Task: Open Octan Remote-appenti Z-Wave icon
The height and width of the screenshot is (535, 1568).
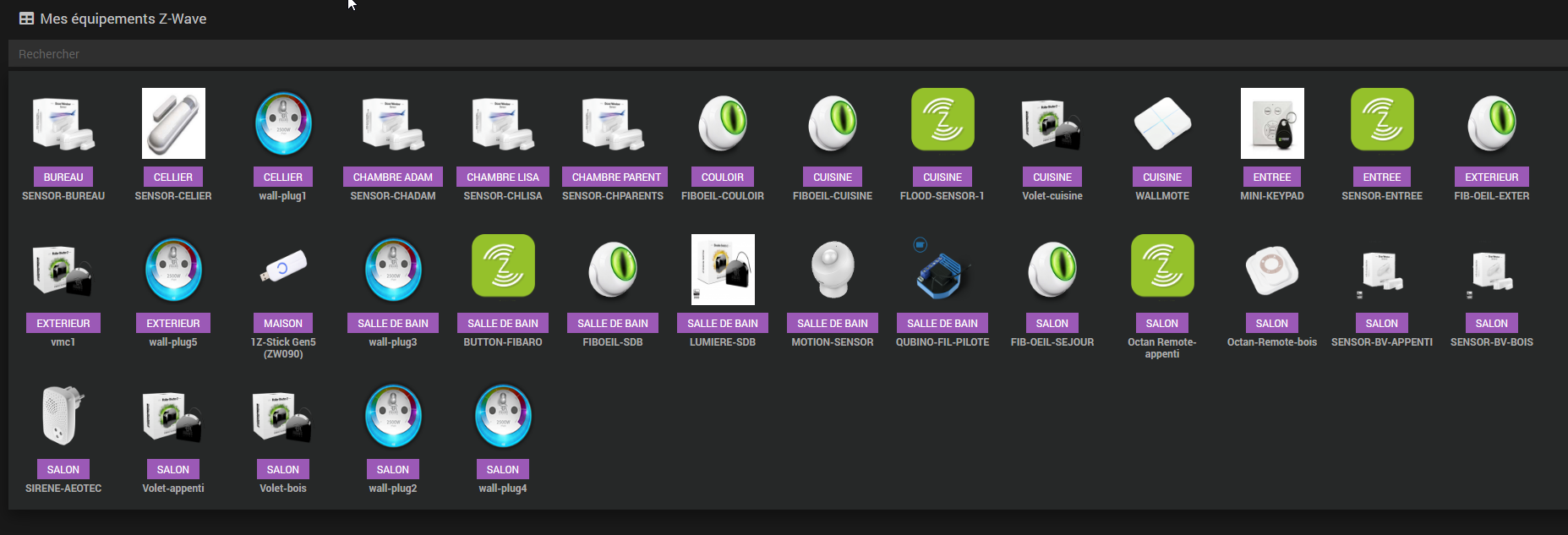Action: 1162,266
